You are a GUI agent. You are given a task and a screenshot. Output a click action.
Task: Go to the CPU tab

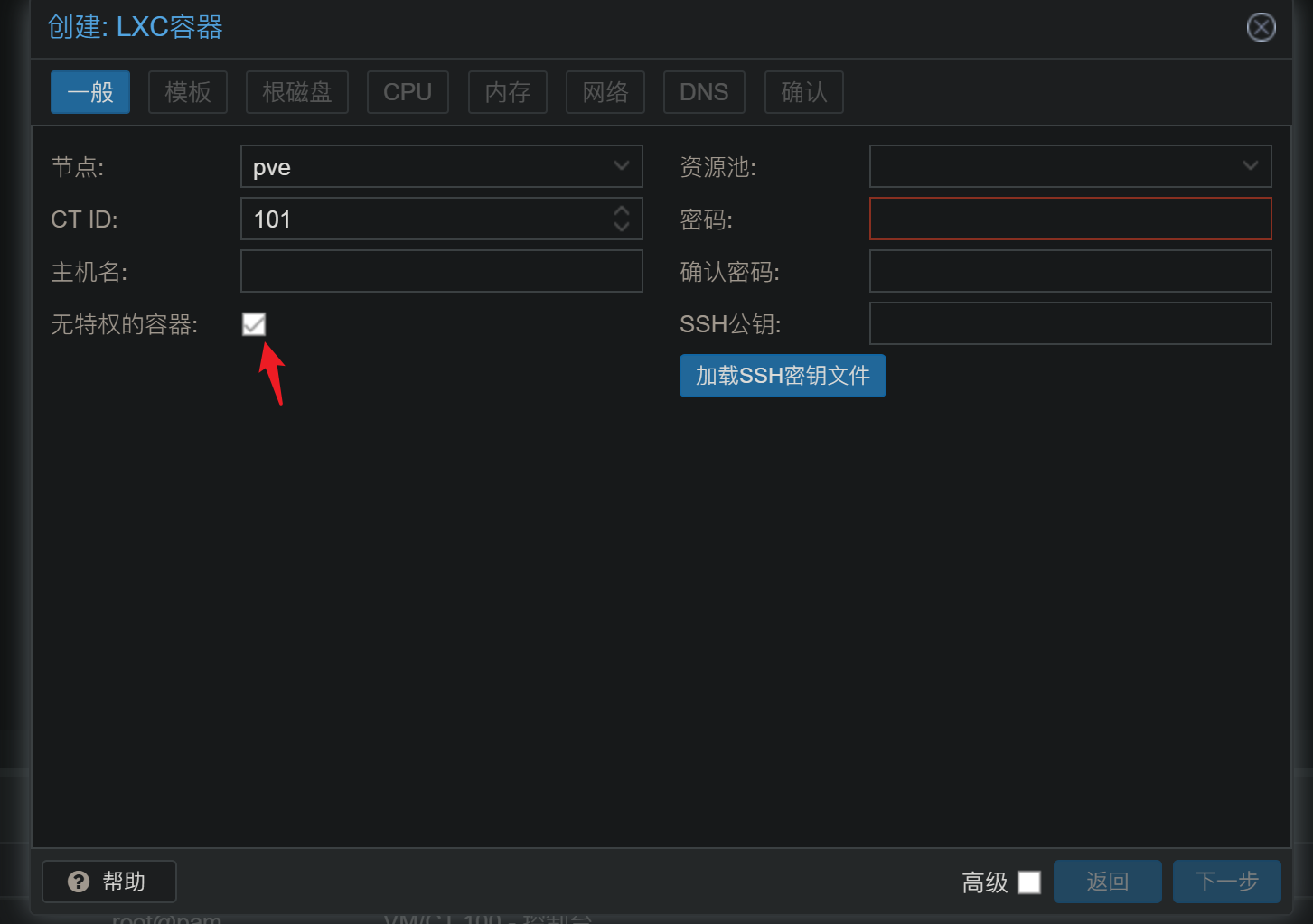[408, 92]
